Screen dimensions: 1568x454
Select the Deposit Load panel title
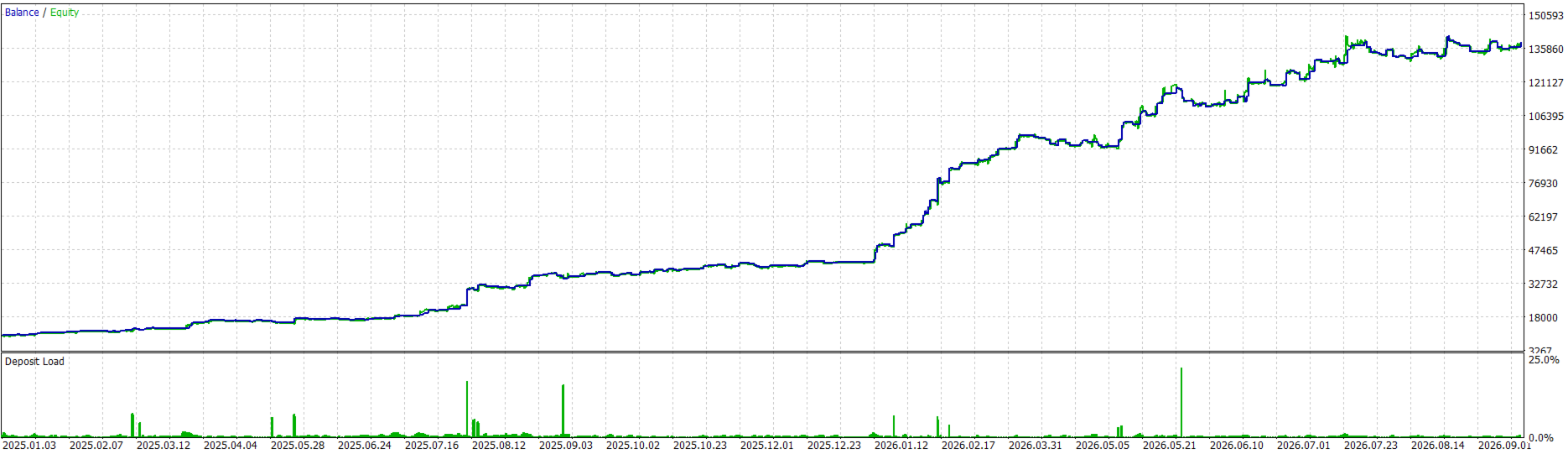pos(34,362)
